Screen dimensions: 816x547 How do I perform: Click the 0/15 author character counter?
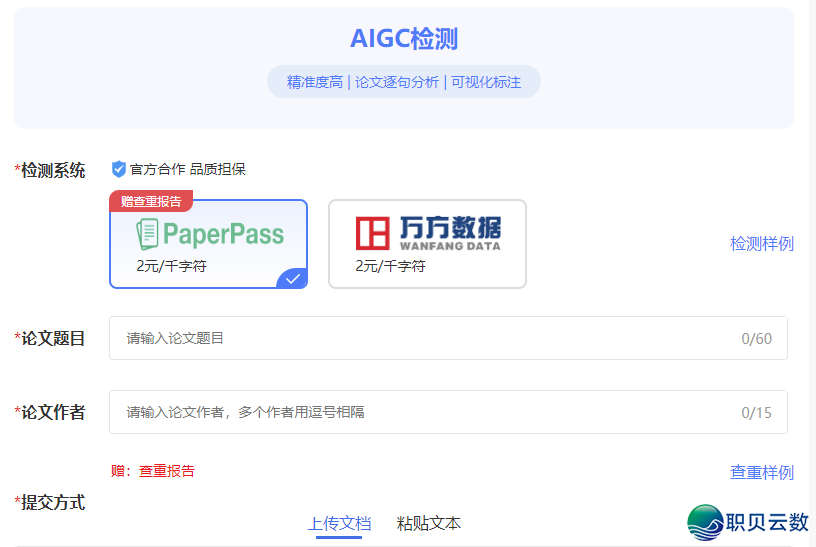point(756,413)
